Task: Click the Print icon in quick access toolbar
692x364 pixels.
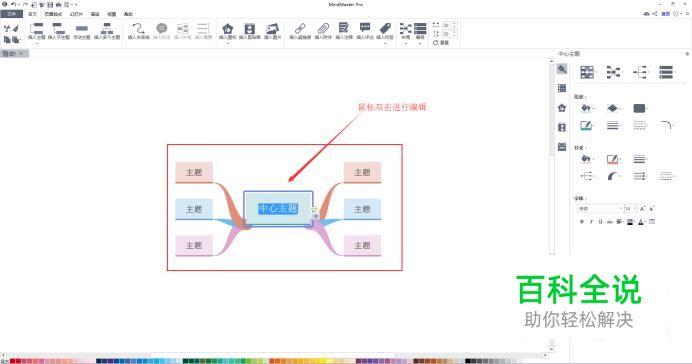Action: [58, 4]
